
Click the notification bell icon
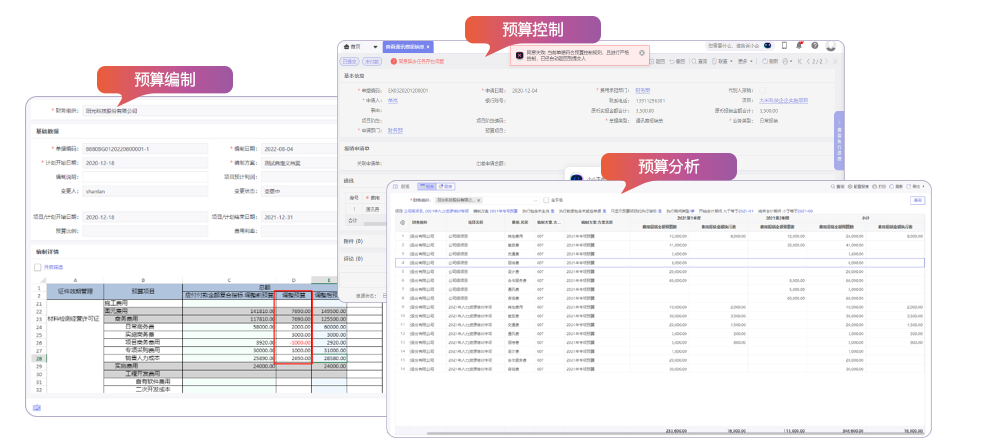click(799, 46)
